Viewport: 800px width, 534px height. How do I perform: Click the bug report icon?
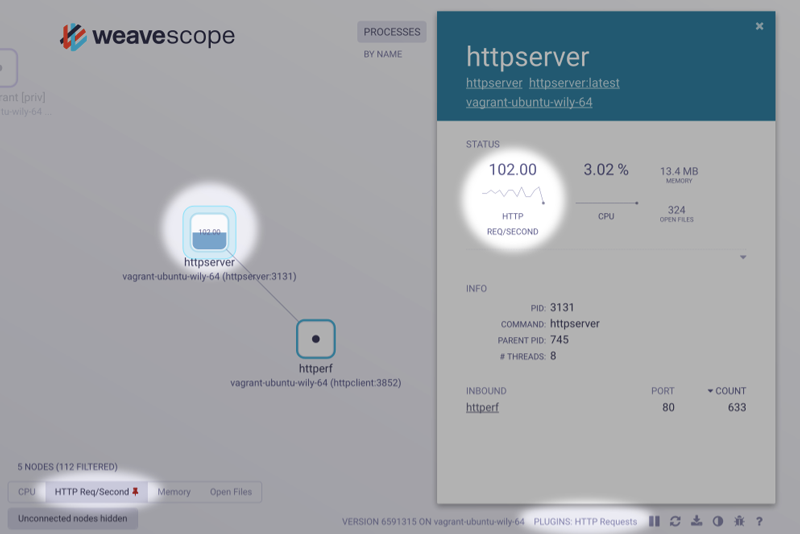739,521
